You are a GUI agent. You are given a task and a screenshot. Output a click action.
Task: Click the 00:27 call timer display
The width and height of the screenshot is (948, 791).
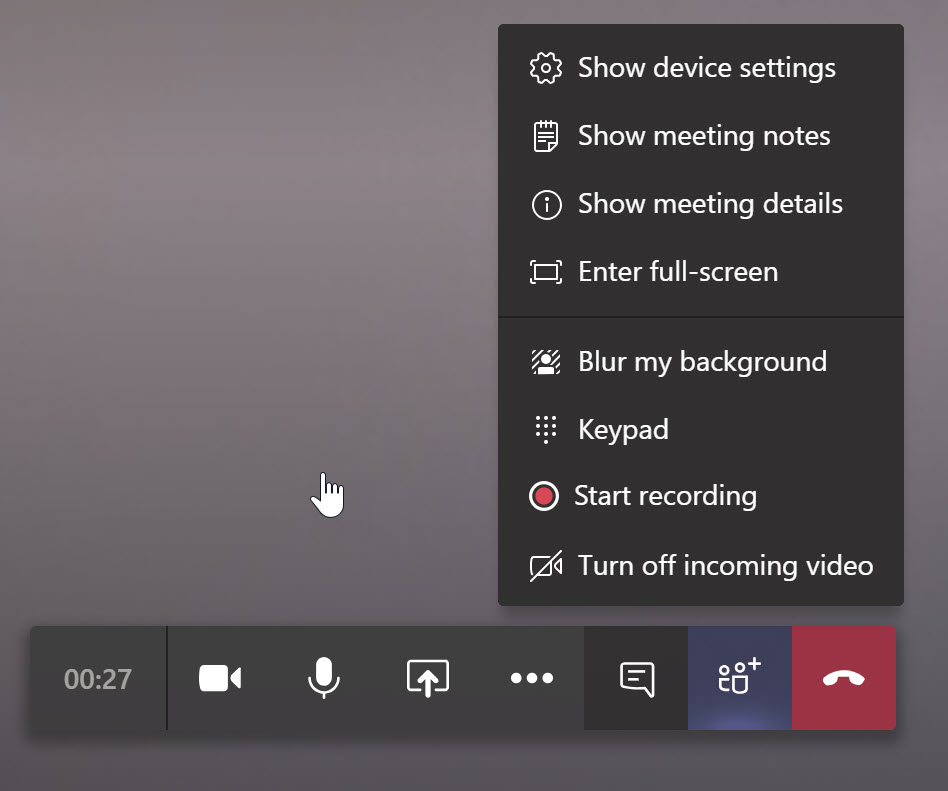pos(96,678)
